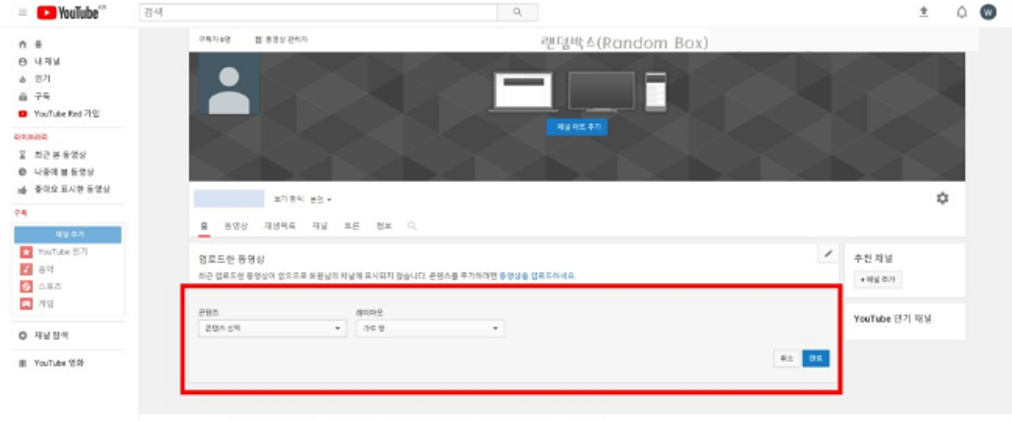The image size is (1012, 421).
Task: Click the search magnifier button
Action: tap(518, 12)
